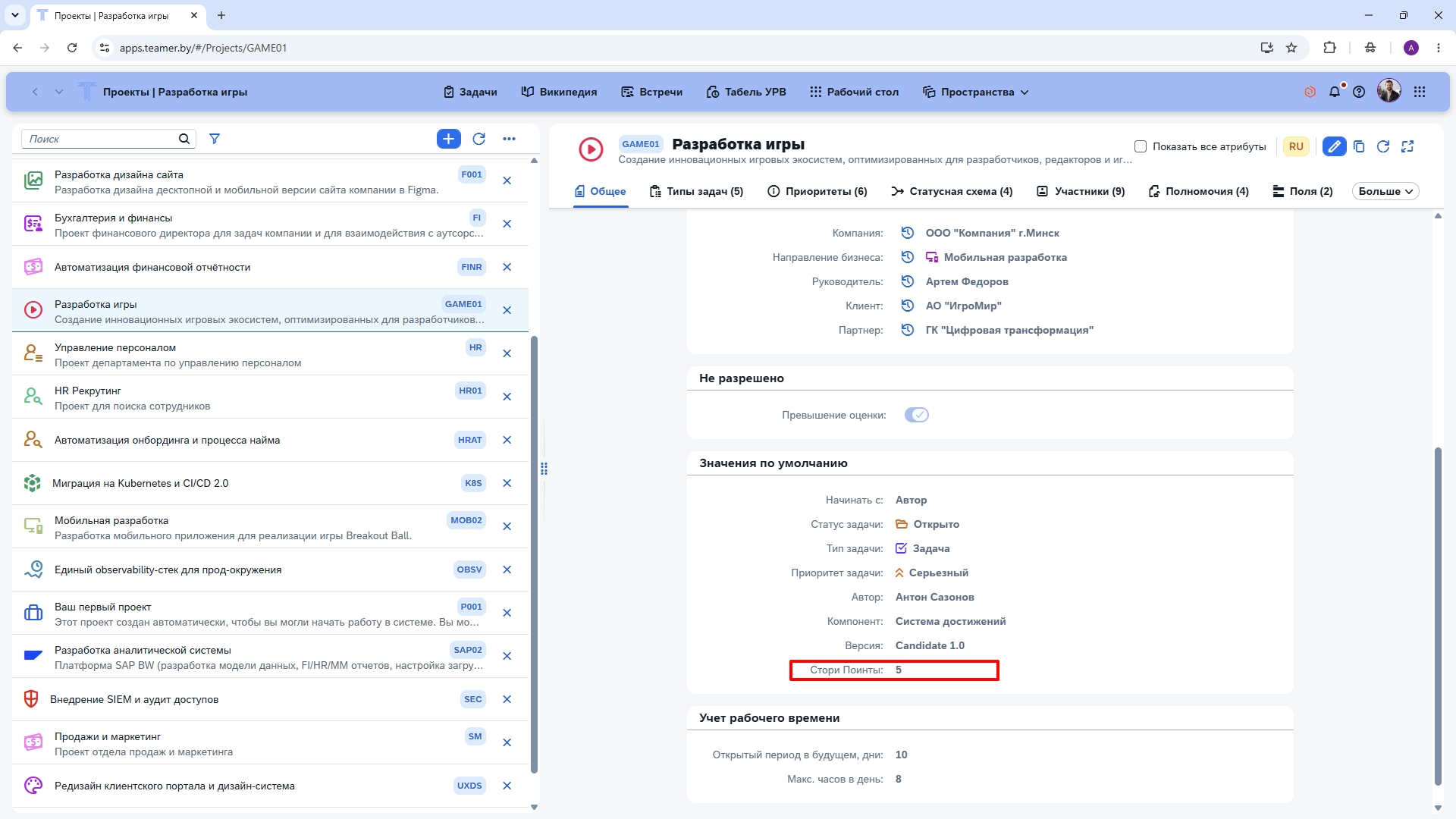
Task: Enable the Показать все атрибуты checkbox
Action: pyautogui.click(x=1140, y=146)
